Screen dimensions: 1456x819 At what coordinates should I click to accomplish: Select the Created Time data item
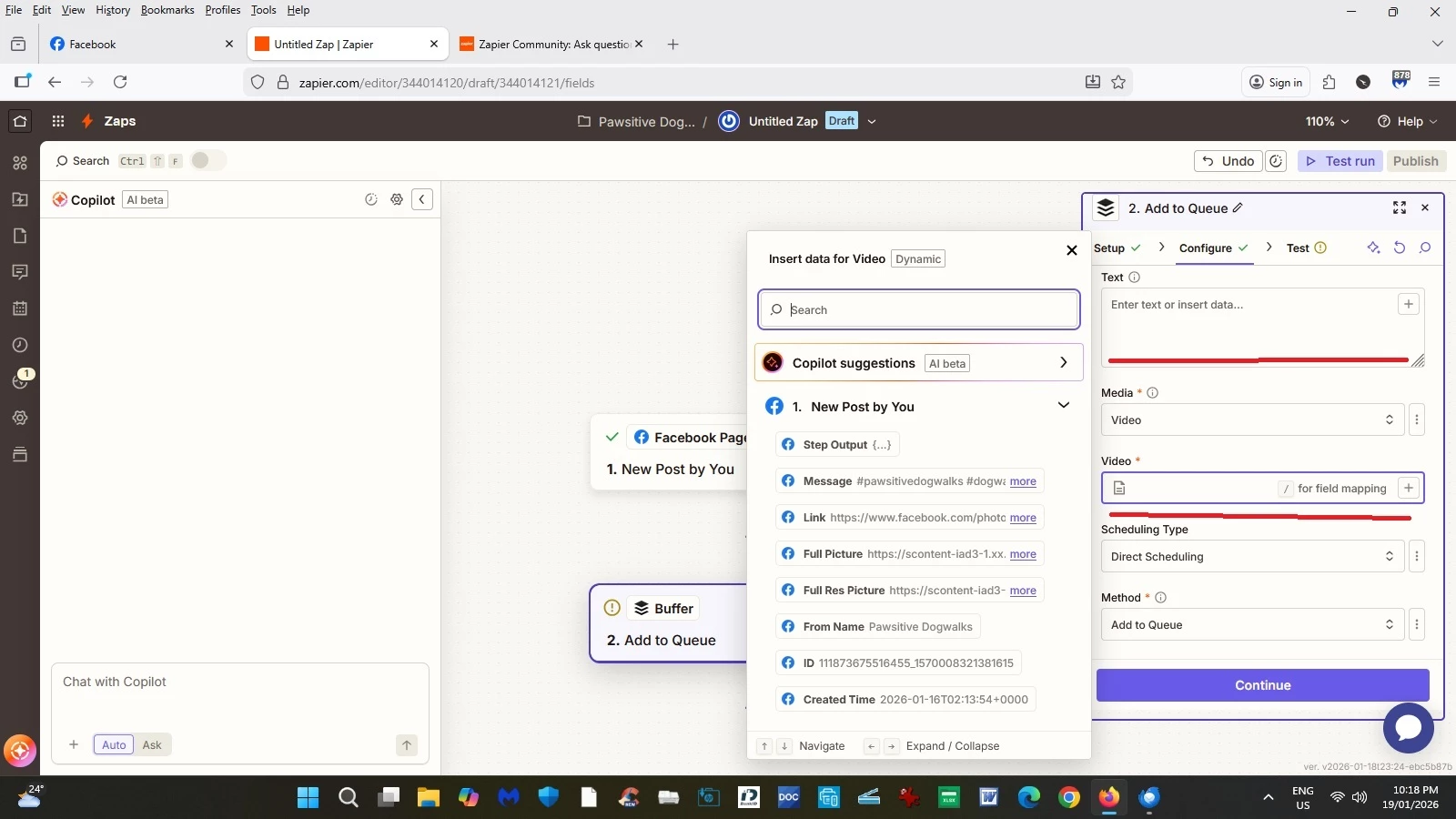pyautogui.click(x=905, y=700)
